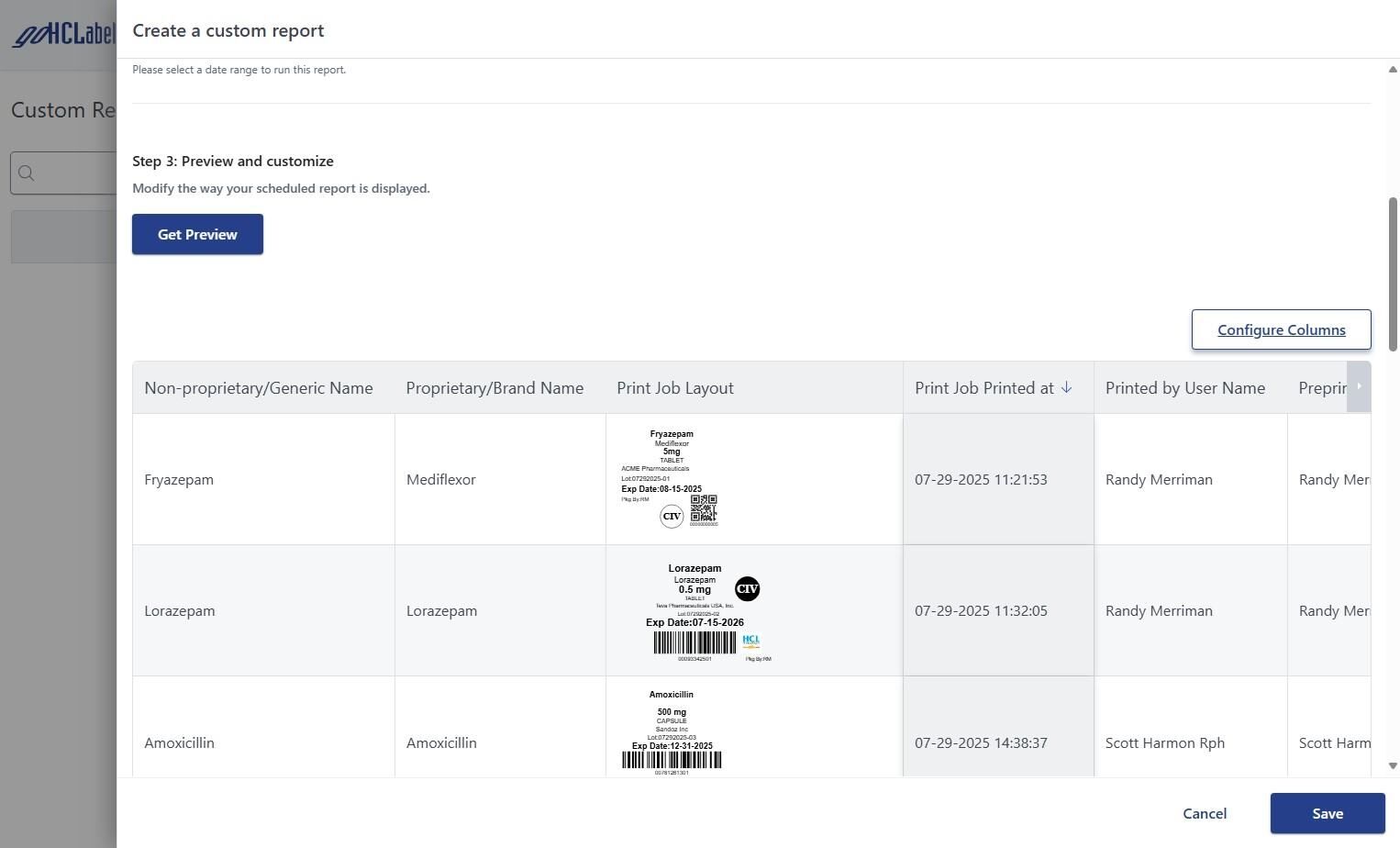1400x848 pixels.
Task: Save the custom report
Action: pos(1327,814)
